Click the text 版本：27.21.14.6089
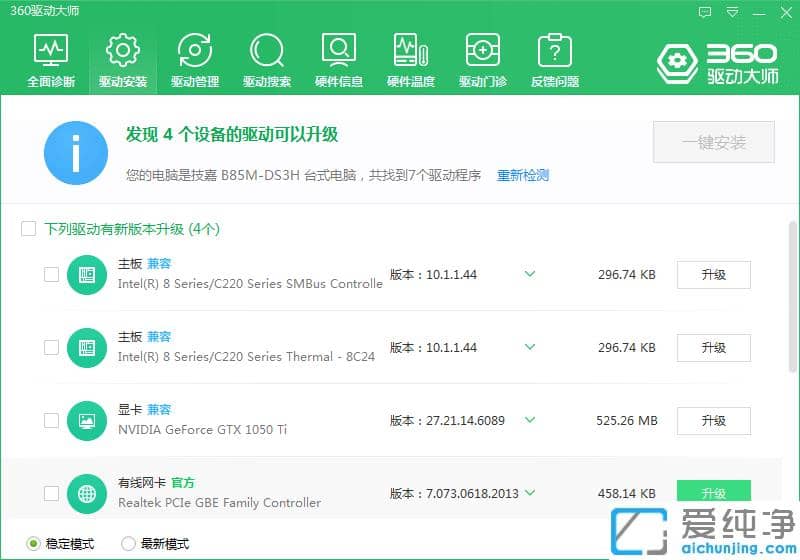Viewport: 800px width, 560px height. [x=447, y=421]
